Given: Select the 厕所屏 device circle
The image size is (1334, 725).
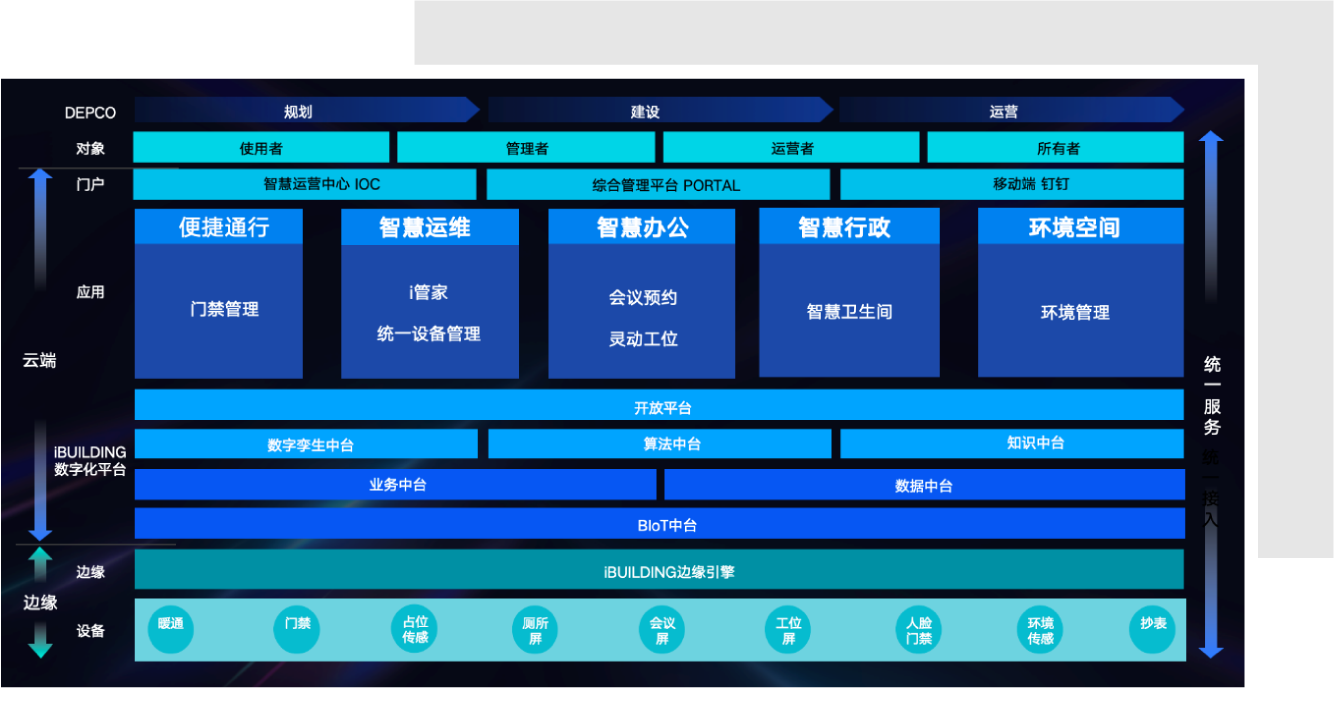Looking at the screenshot, I should 535,629.
